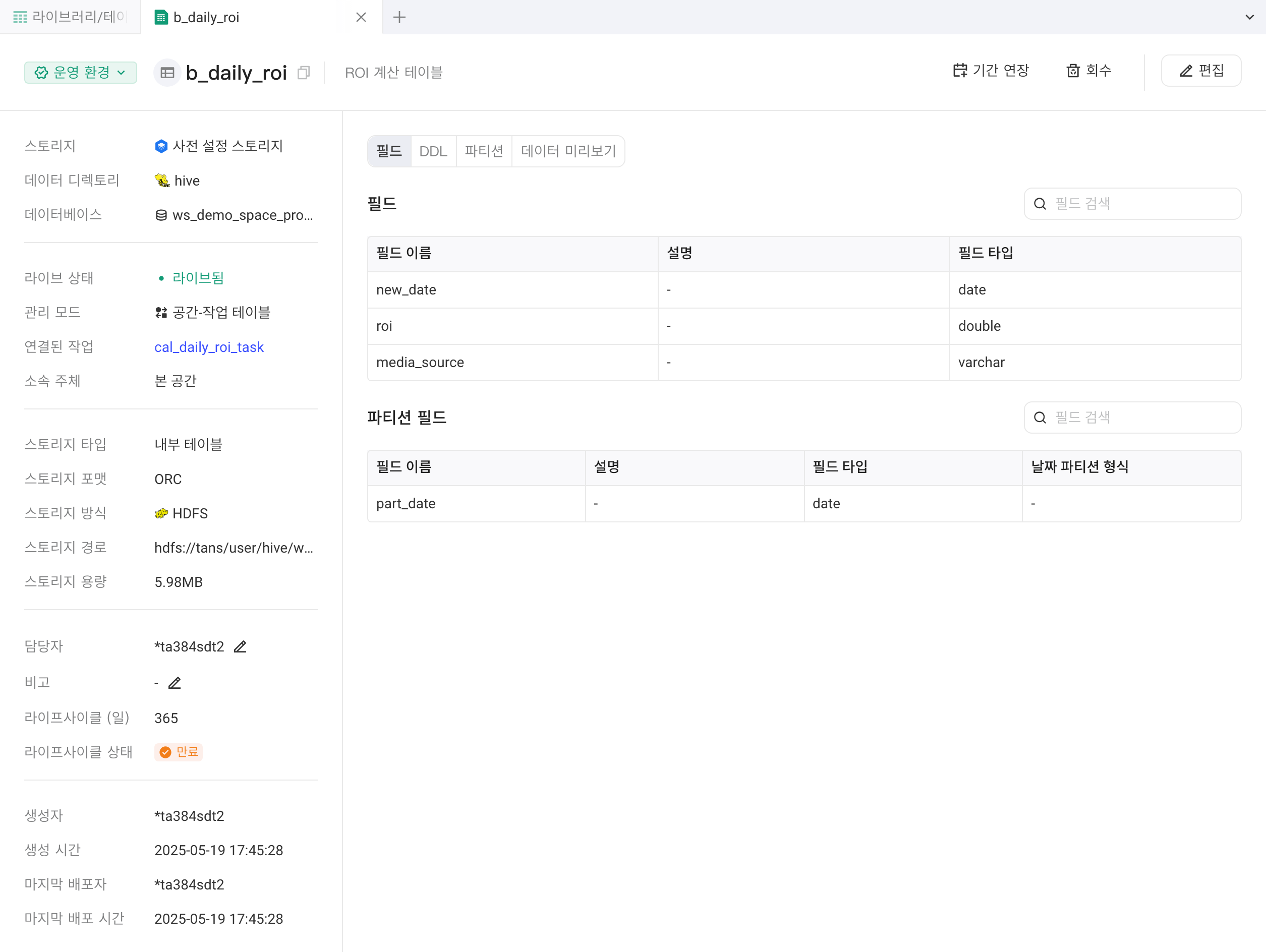
Task: Click the ORC storage format value
Action: 167,479
